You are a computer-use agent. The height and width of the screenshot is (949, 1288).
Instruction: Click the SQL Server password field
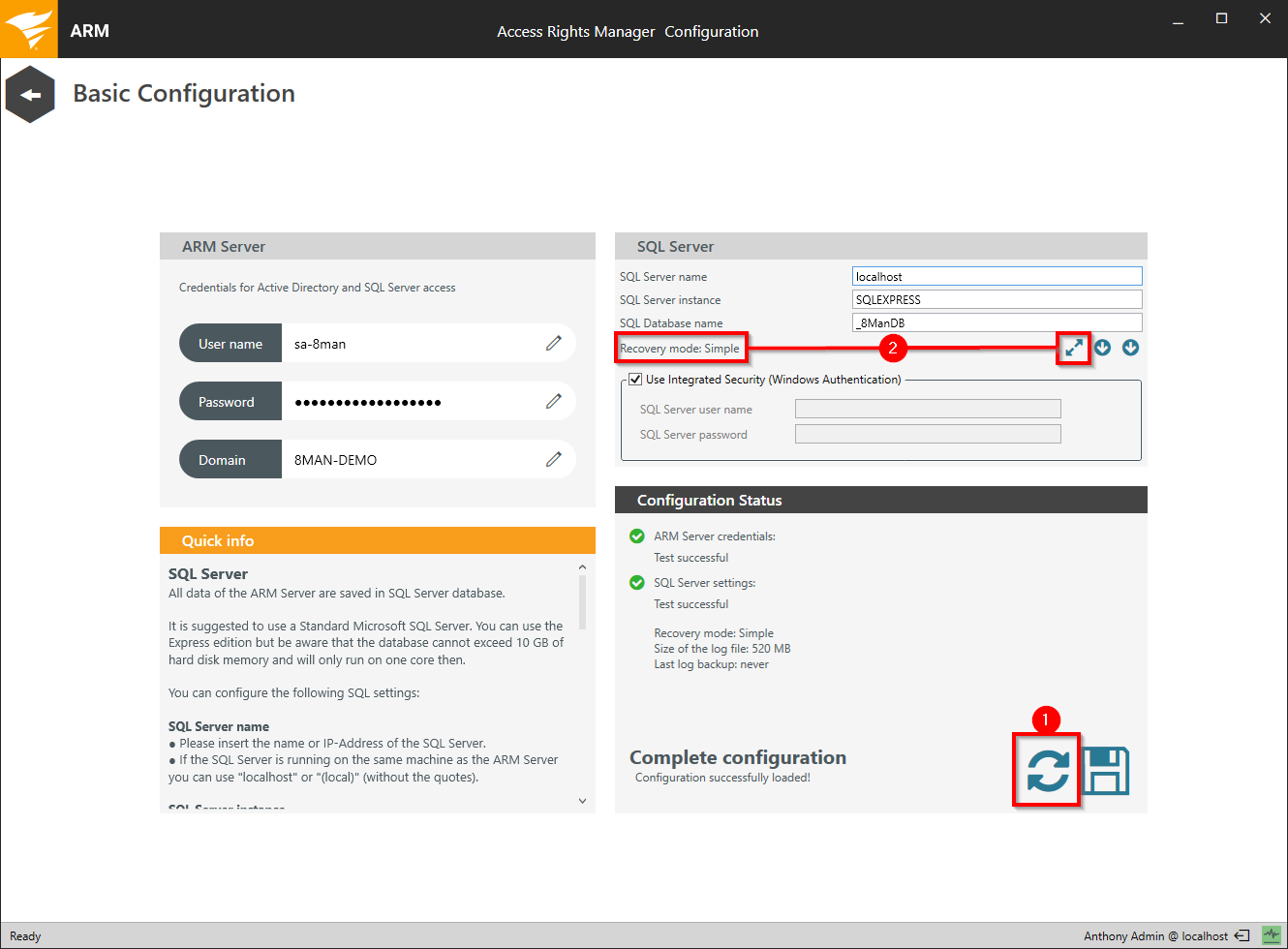pyautogui.click(x=928, y=434)
